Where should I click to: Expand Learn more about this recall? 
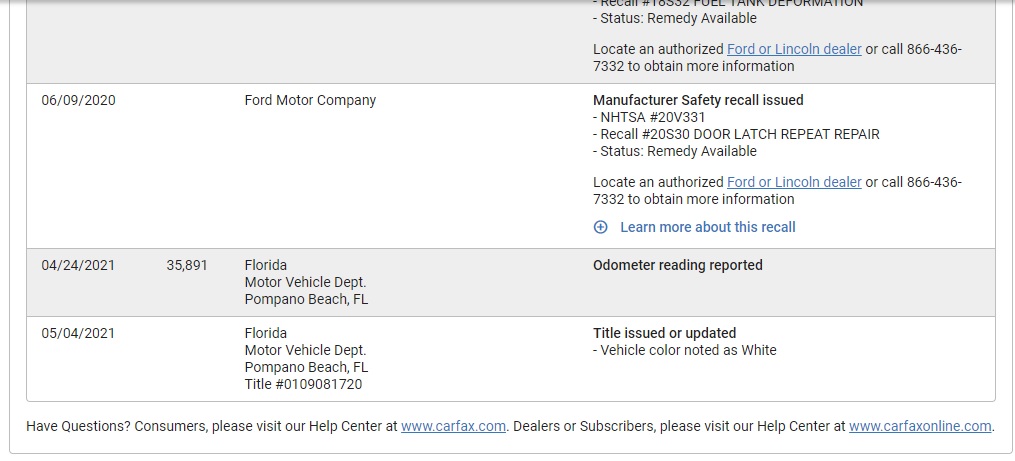[708, 227]
